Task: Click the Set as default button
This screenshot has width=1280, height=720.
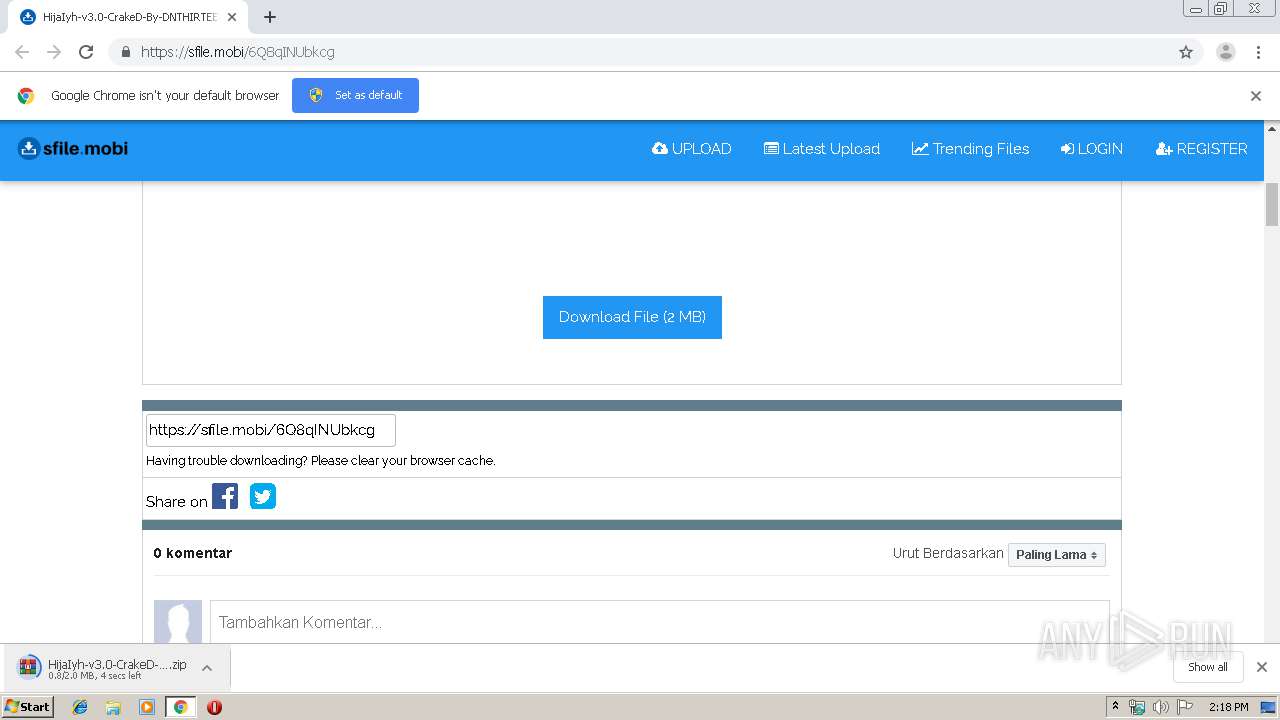Action: (x=355, y=95)
